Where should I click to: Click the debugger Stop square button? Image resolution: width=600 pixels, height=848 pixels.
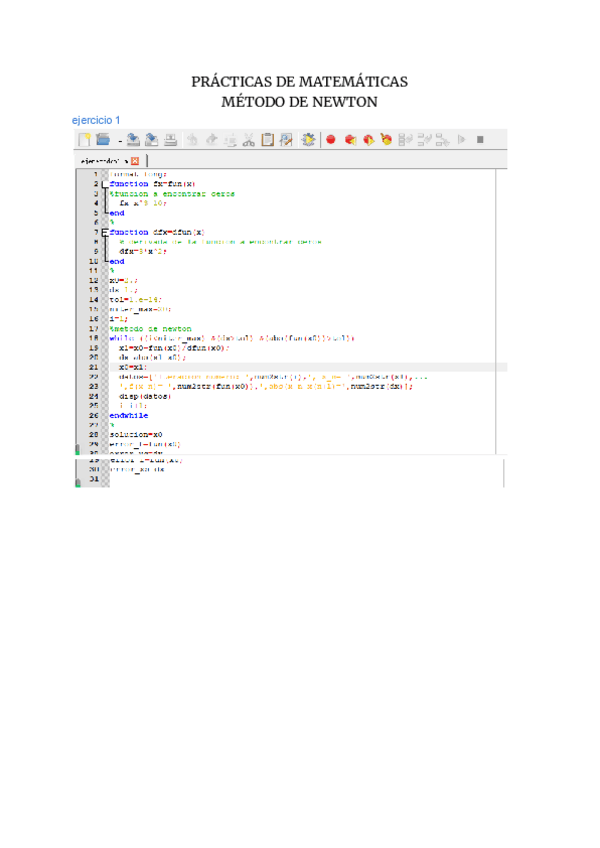pos(480,140)
